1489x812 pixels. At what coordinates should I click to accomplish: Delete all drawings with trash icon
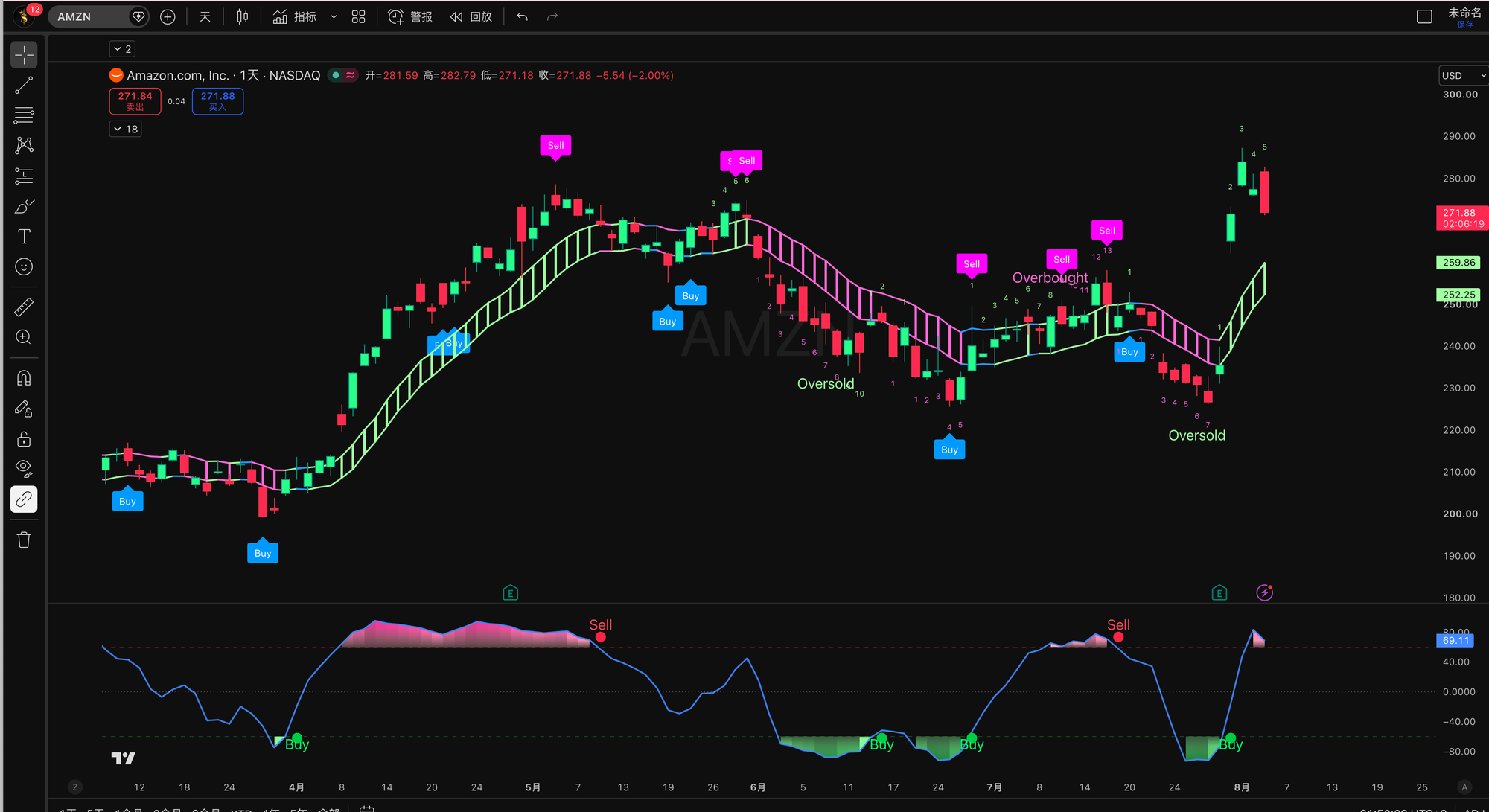pyautogui.click(x=24, y=540)
